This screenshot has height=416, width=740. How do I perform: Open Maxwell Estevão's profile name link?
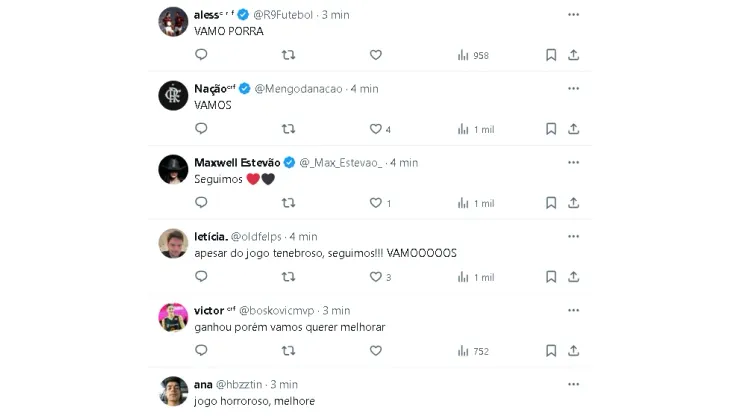(237, 162)
